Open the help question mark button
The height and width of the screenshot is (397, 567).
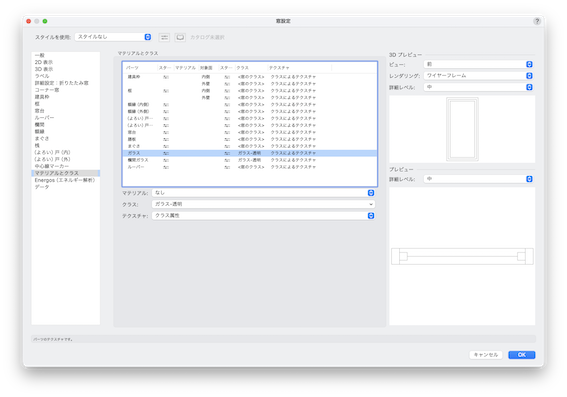tap(537, 21)
